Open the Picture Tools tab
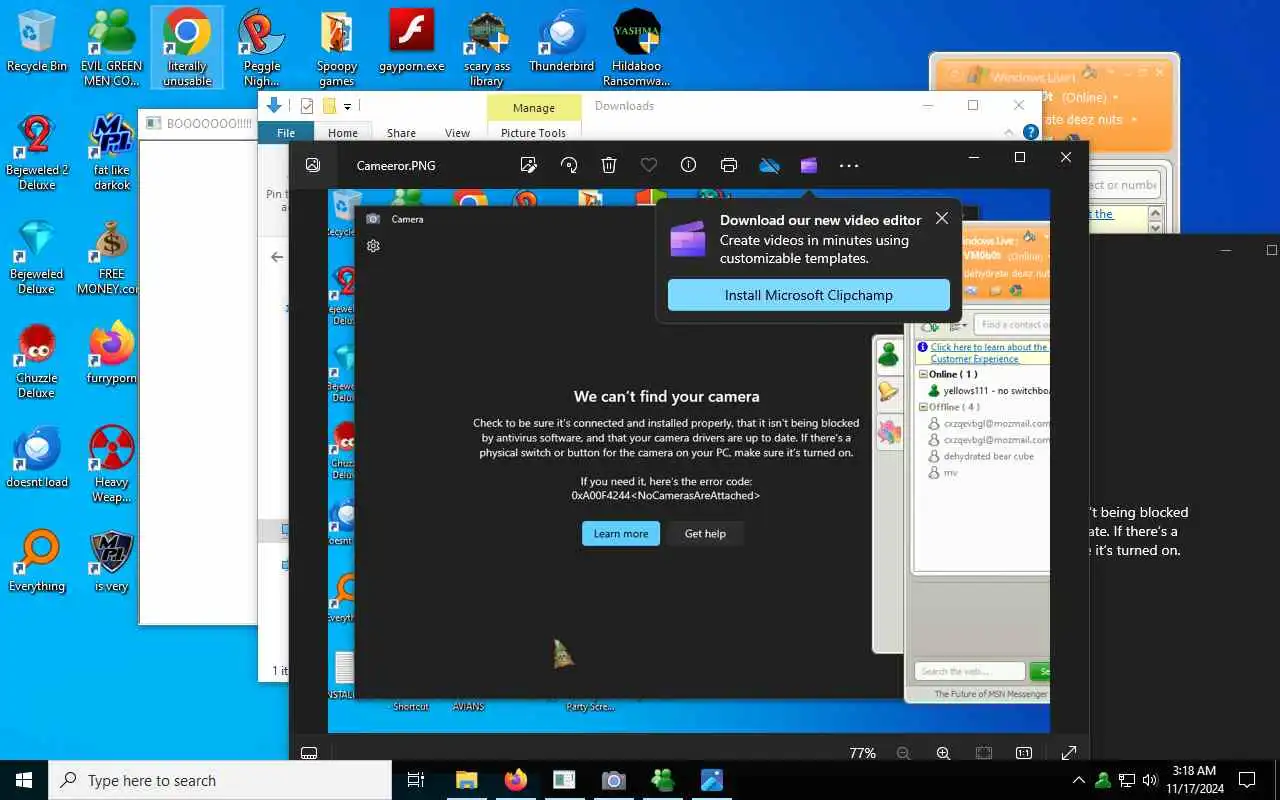The image size is (1280, 800). 534,132
